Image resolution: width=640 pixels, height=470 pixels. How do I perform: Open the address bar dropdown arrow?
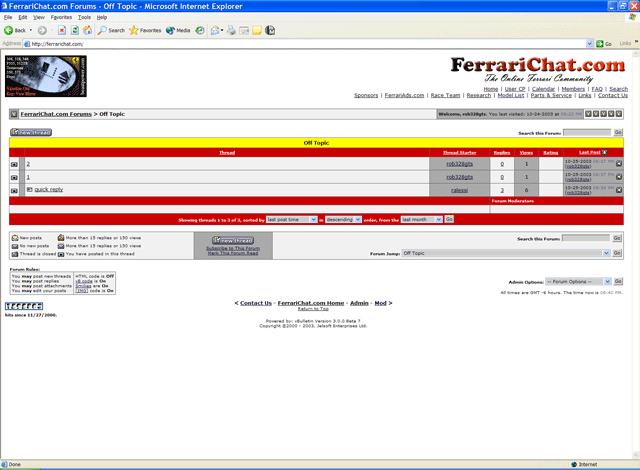coord(589,44)
